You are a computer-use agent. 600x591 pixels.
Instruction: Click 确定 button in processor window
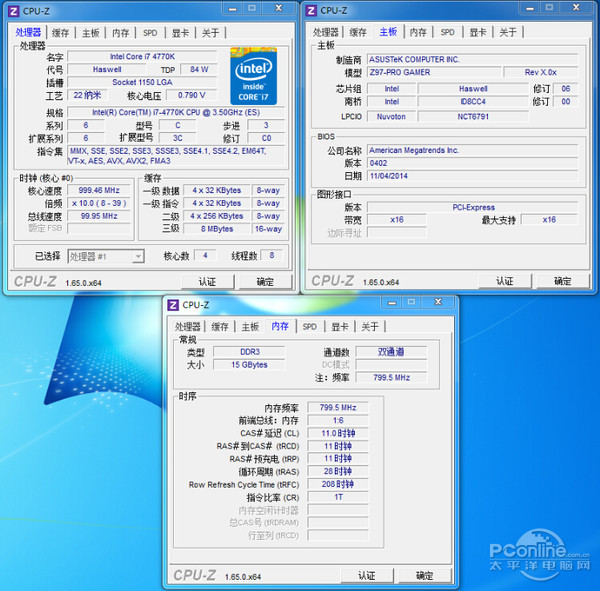(265, 282)
